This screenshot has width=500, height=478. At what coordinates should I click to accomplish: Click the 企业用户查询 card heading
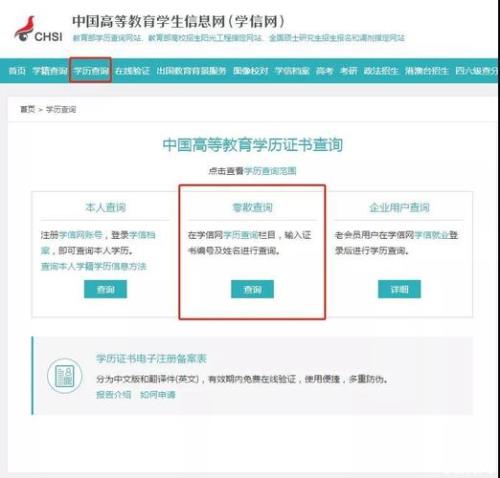pos(399,207)
